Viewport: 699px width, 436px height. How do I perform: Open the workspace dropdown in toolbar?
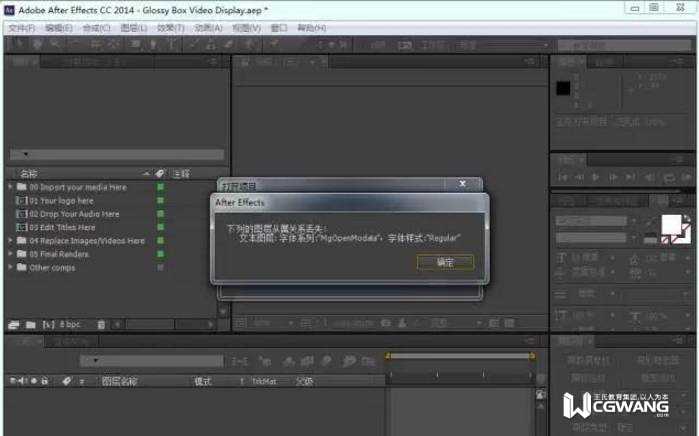(545, 45)
